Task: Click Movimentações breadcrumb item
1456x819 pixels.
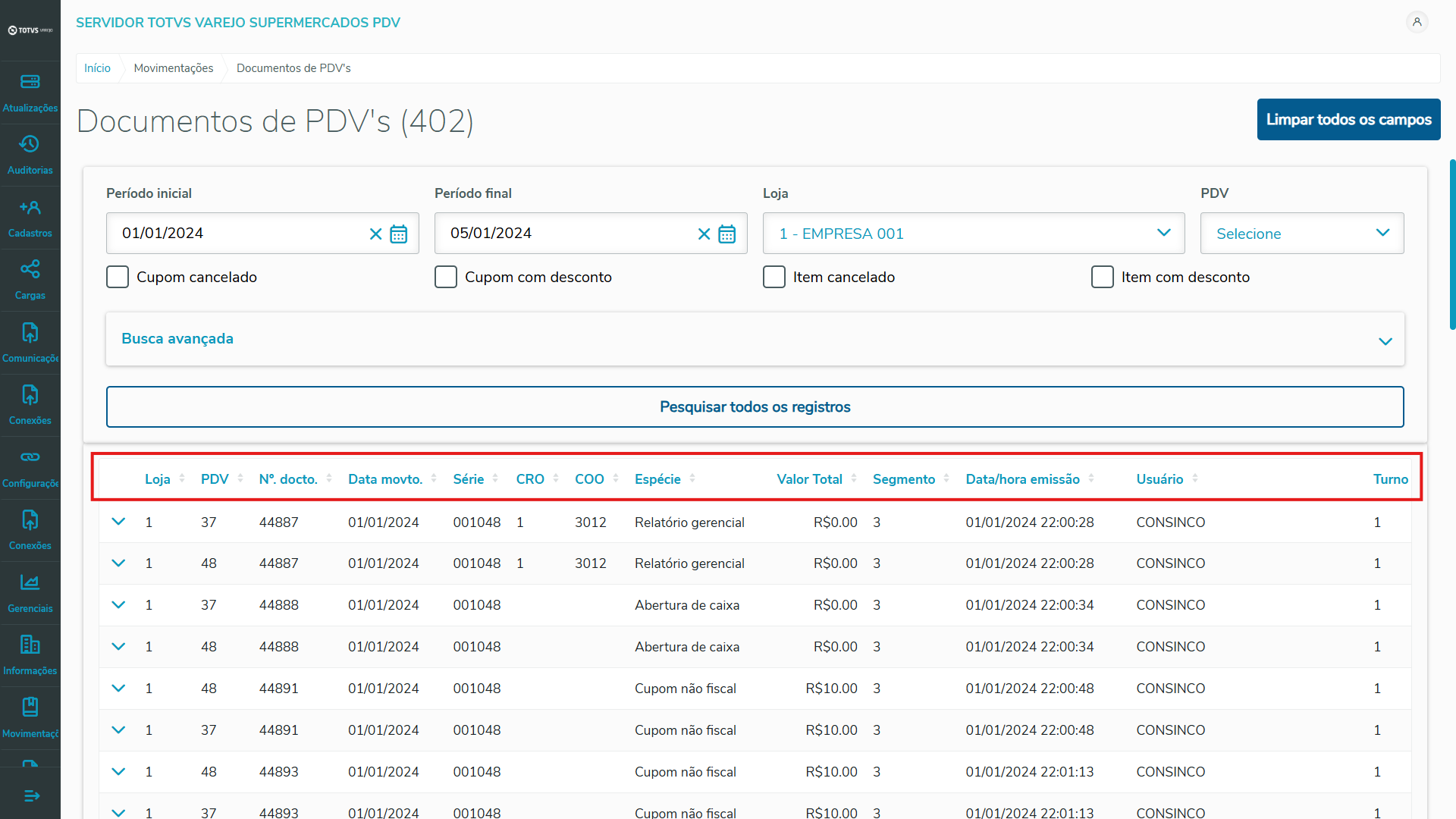Action: pos(174,68)
